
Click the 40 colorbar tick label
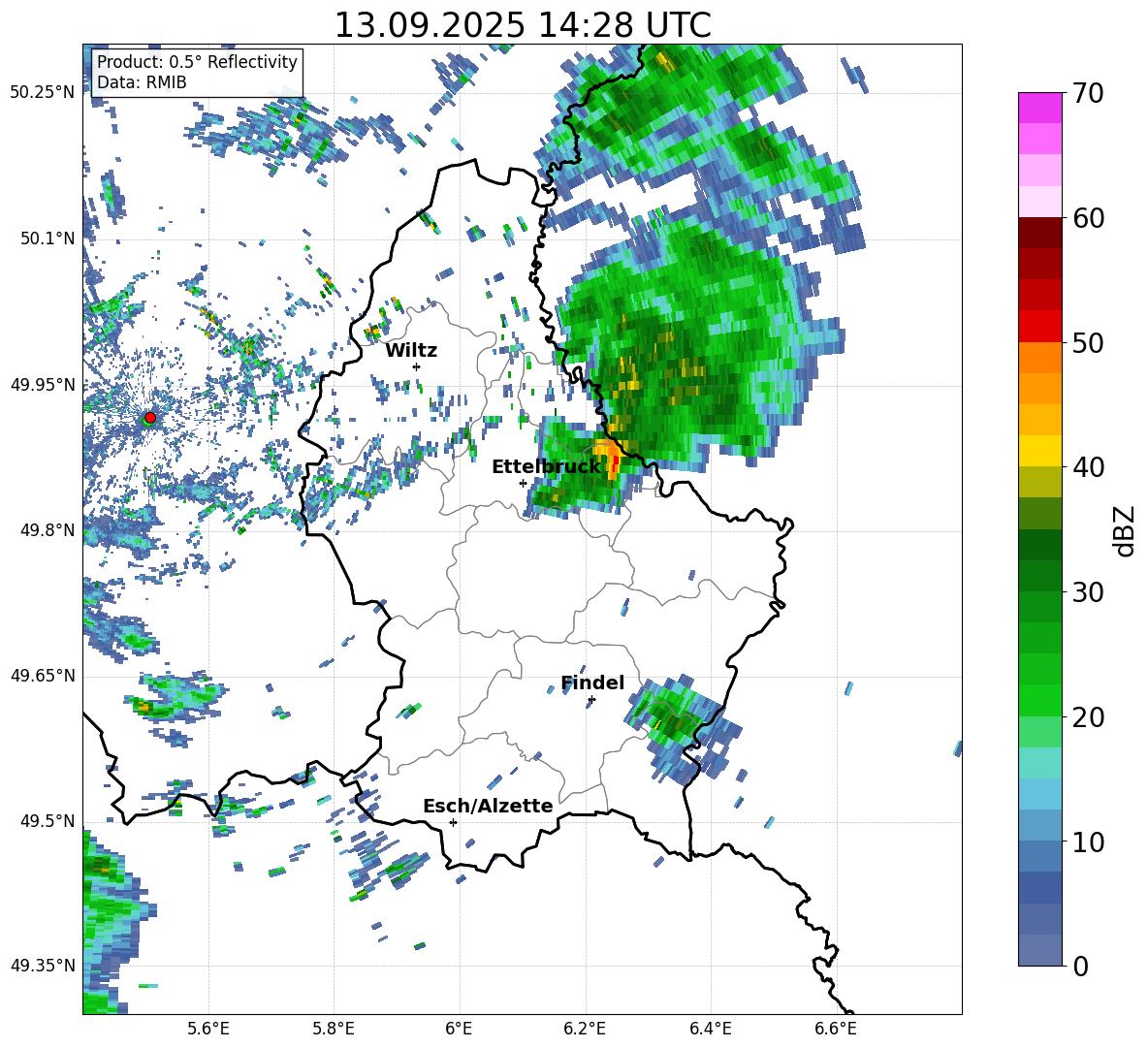coord(1088,467)
